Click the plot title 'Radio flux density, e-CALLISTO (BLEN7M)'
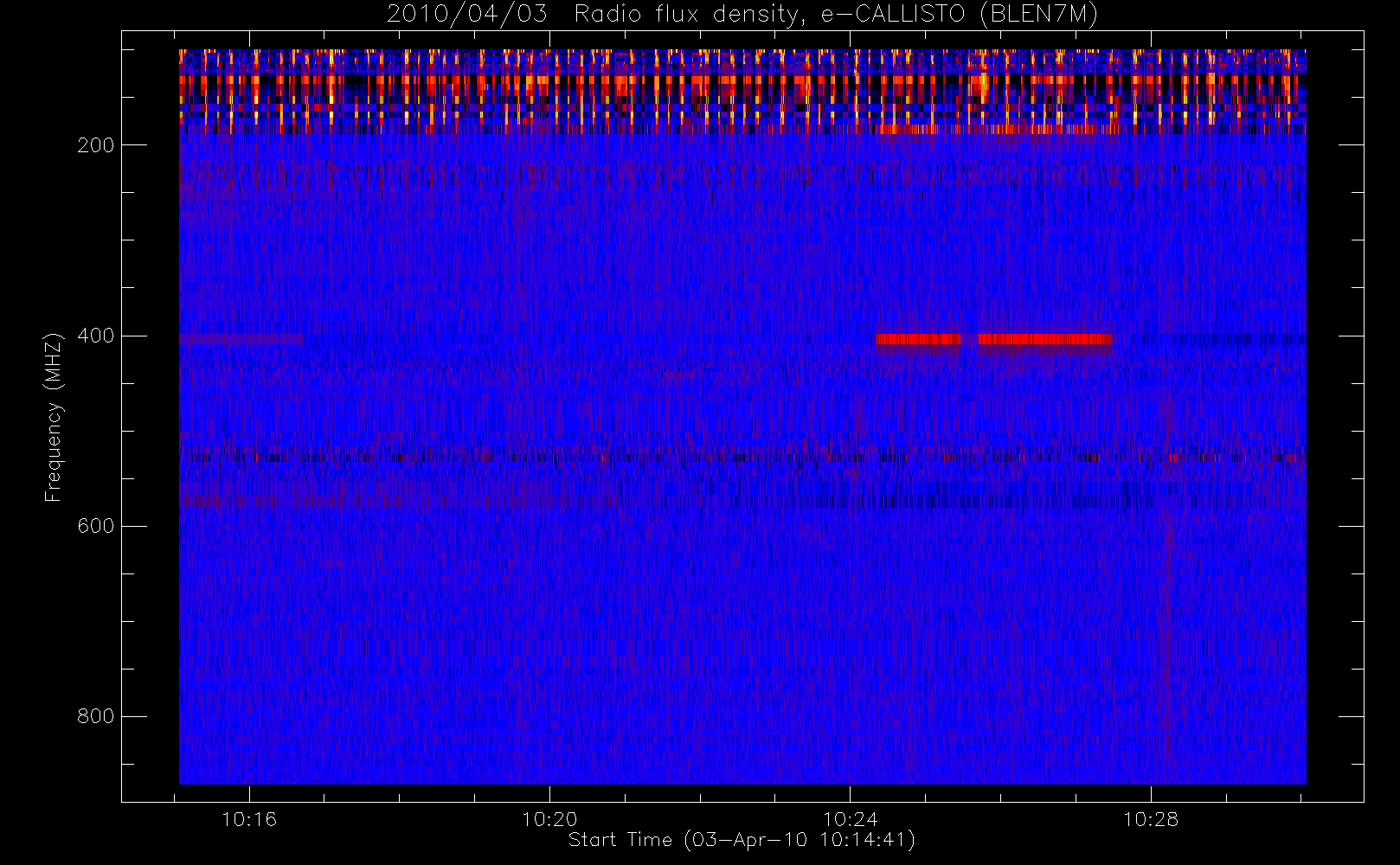The image size is (1400, 865). pos(837,15)
